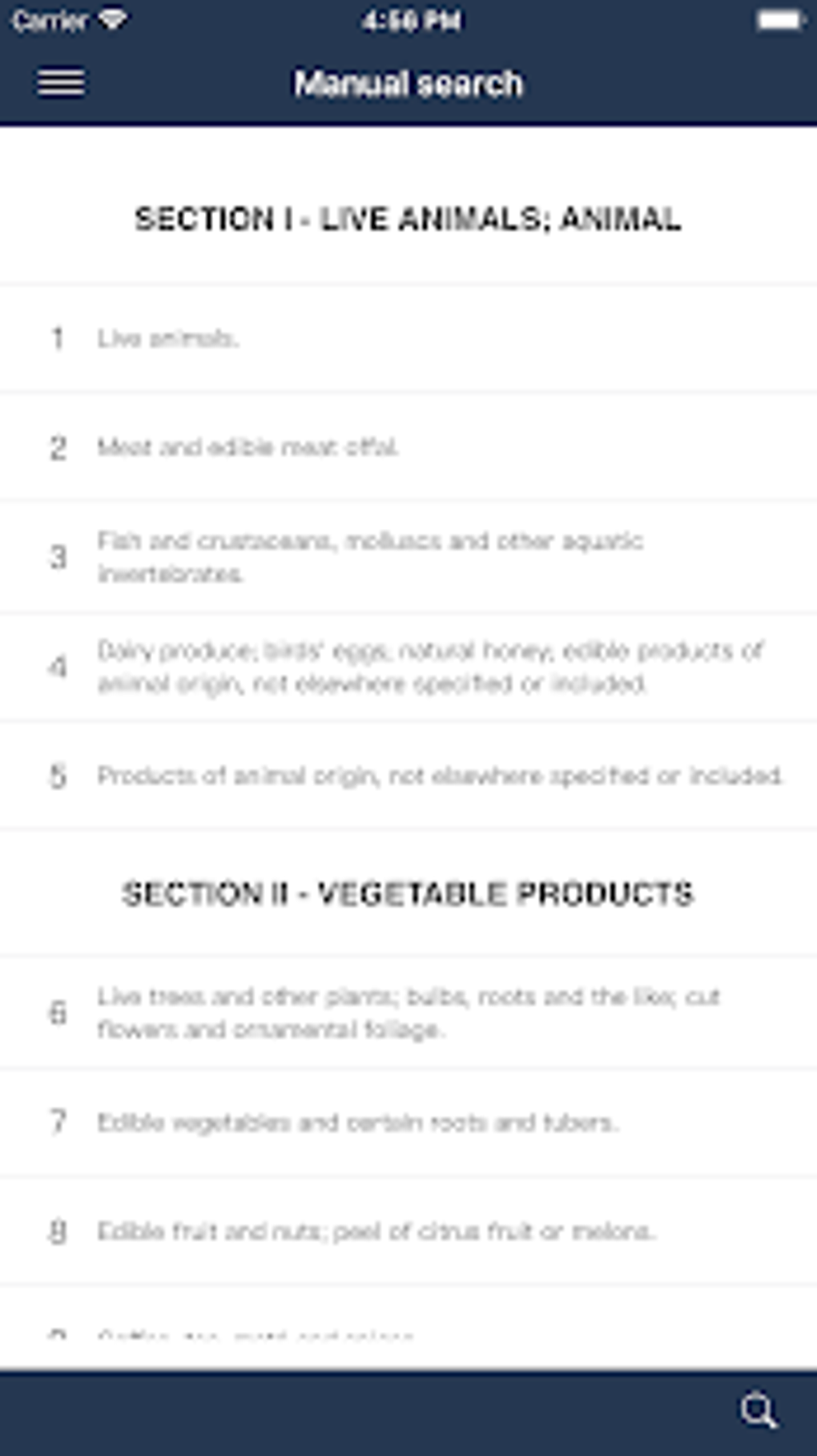Open chapter 1 Live animals

pyautogui.click(x=408, y=338)
